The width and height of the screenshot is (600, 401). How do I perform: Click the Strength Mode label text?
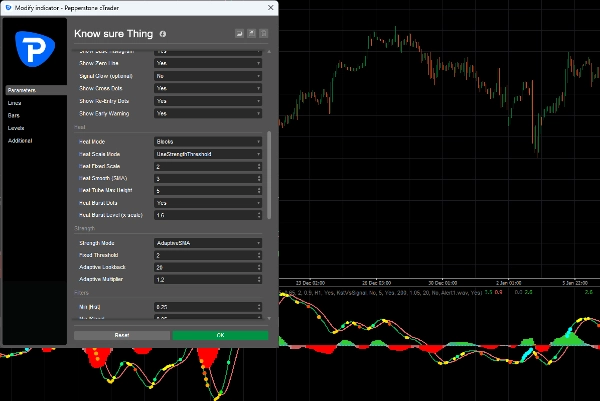click(x=97, y=243)
